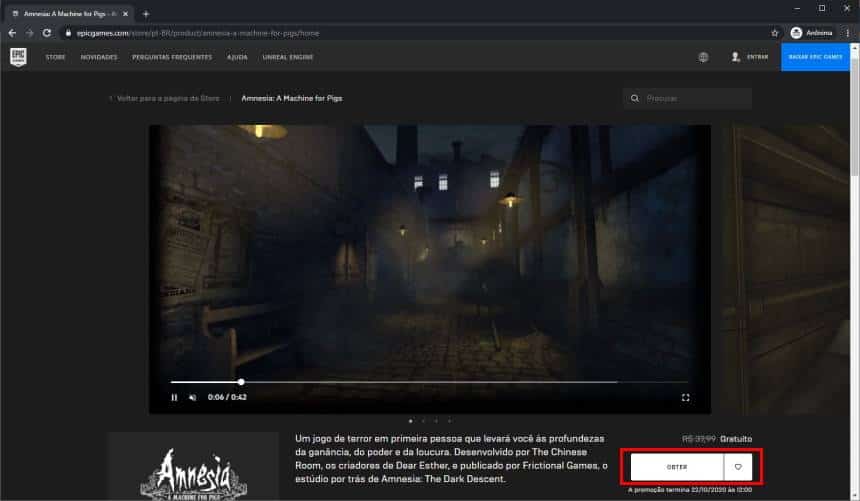Viewport: 860px width, 501px height.
Task: Select the third carousel dot
Action: (436, 421)
